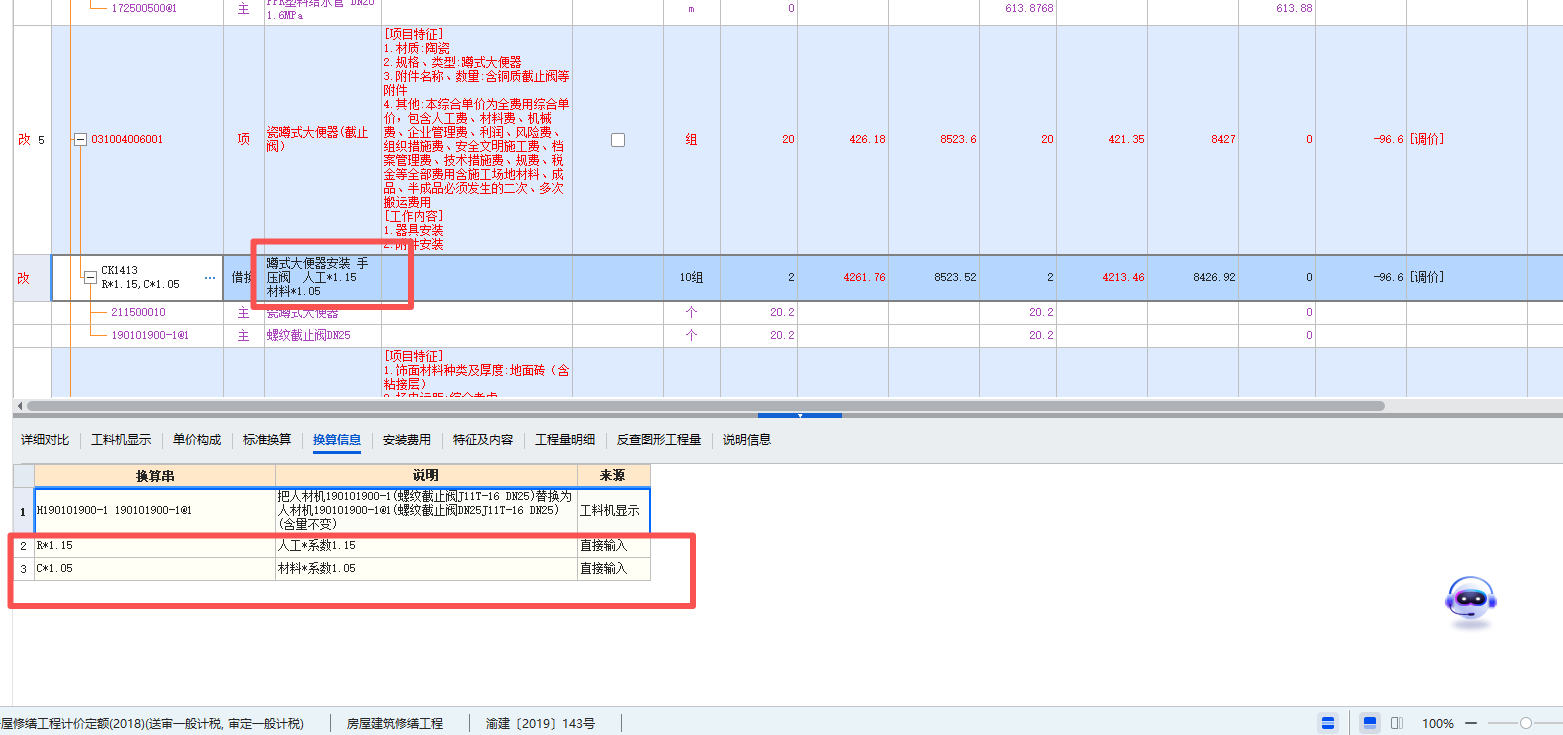
Task: Click the zoom out minus icon
Action: [x=1470, y=722]
